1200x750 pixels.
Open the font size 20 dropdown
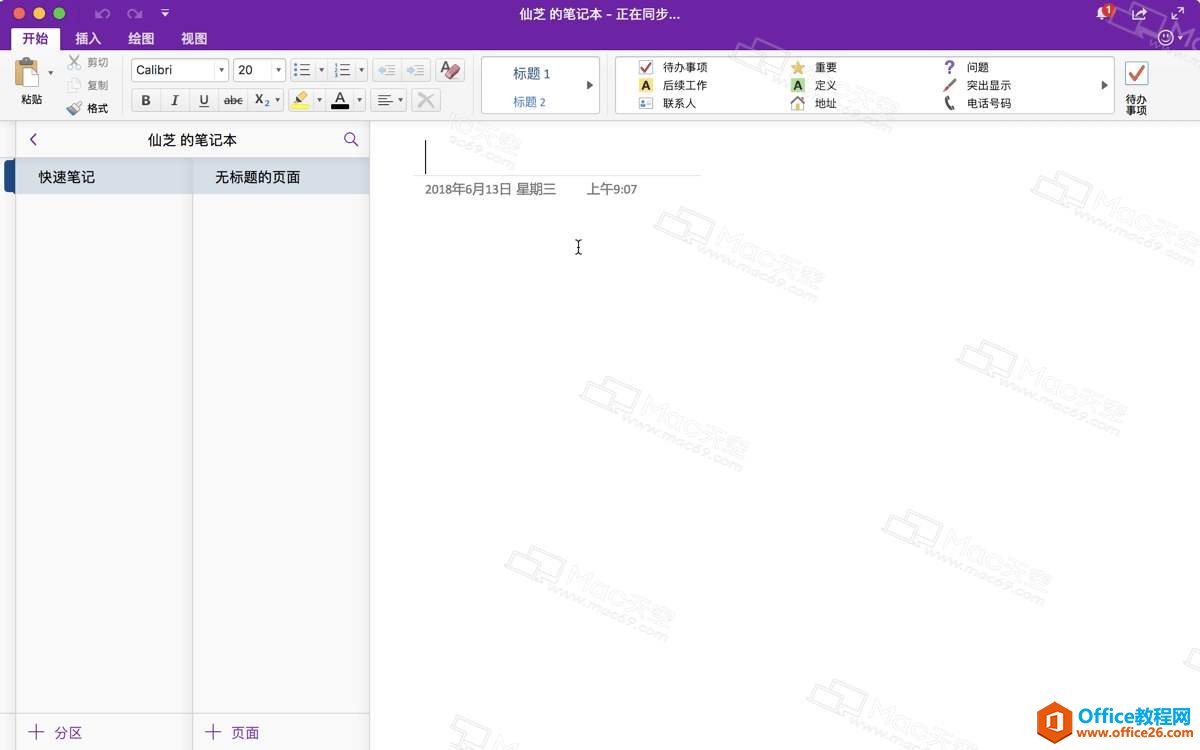(278, 70)
